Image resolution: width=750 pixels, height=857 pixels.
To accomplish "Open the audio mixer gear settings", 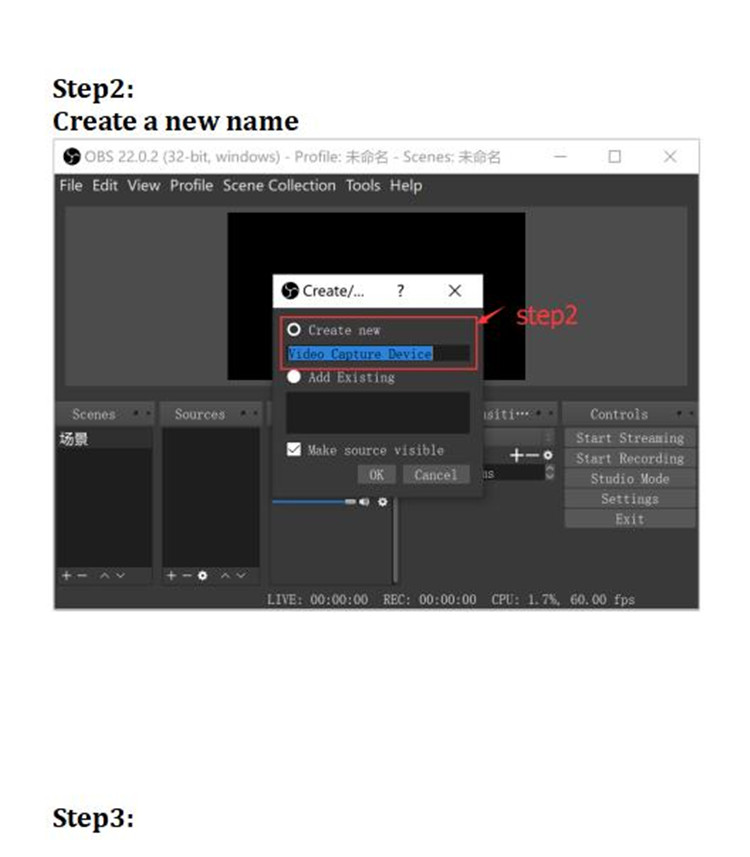I will tap(382, 501).
